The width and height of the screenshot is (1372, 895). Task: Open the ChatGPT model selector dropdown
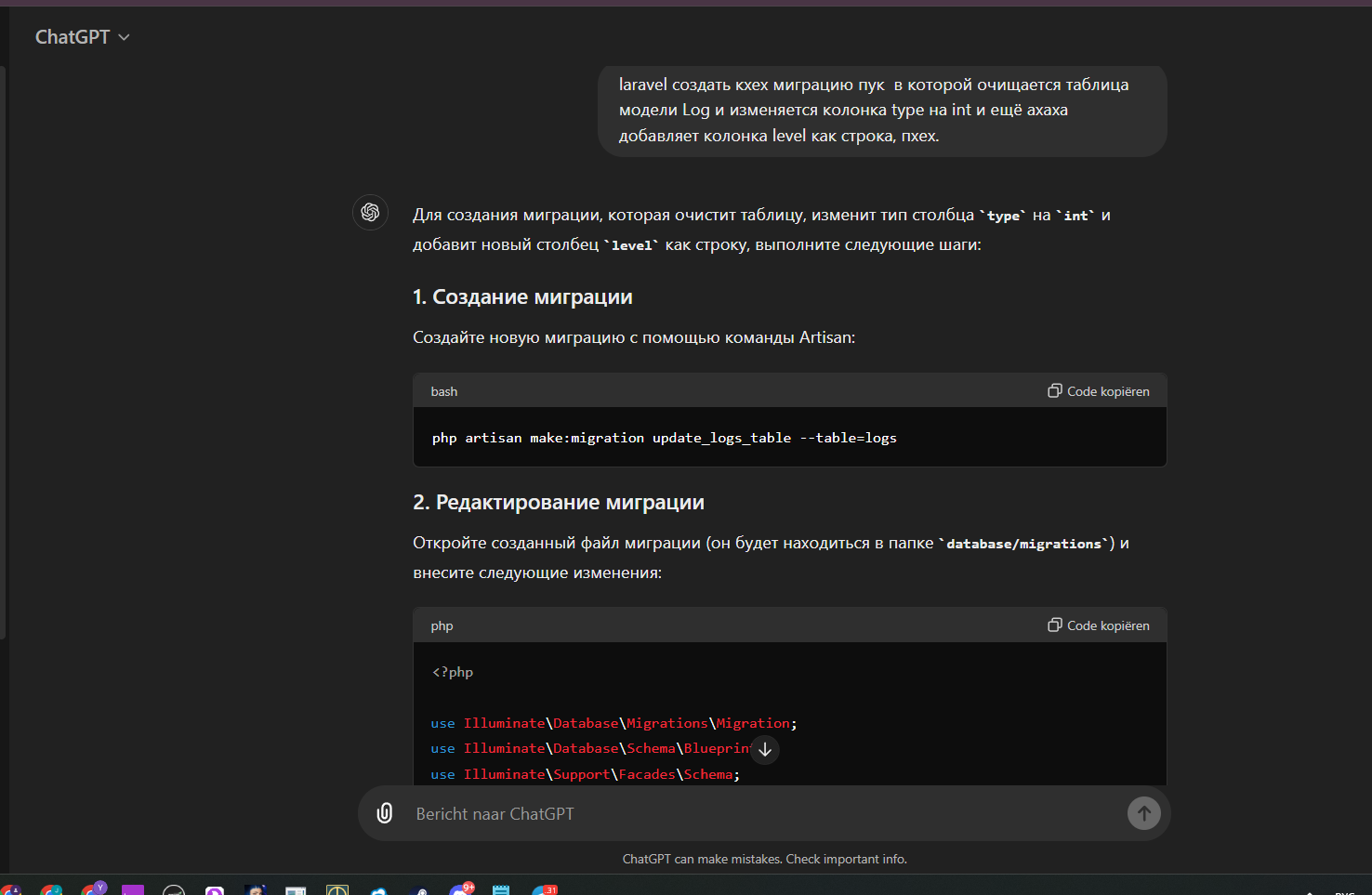[x=82, y=37]
